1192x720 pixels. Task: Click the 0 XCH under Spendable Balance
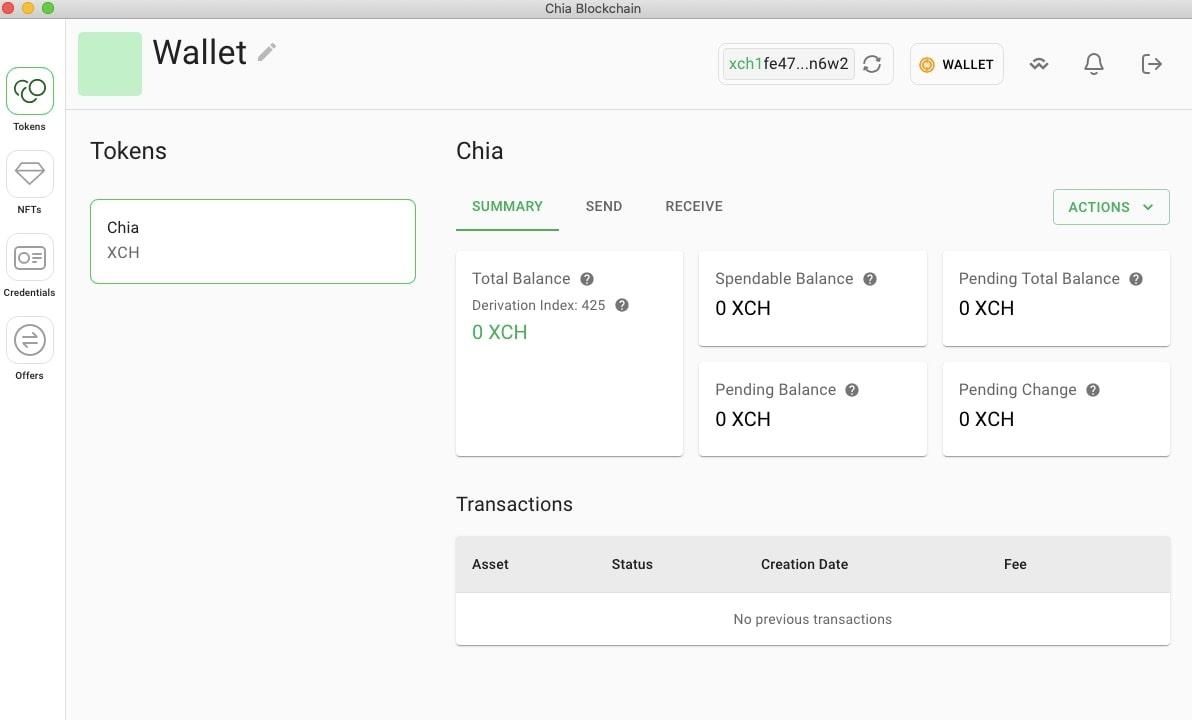[x=743, y=308]
